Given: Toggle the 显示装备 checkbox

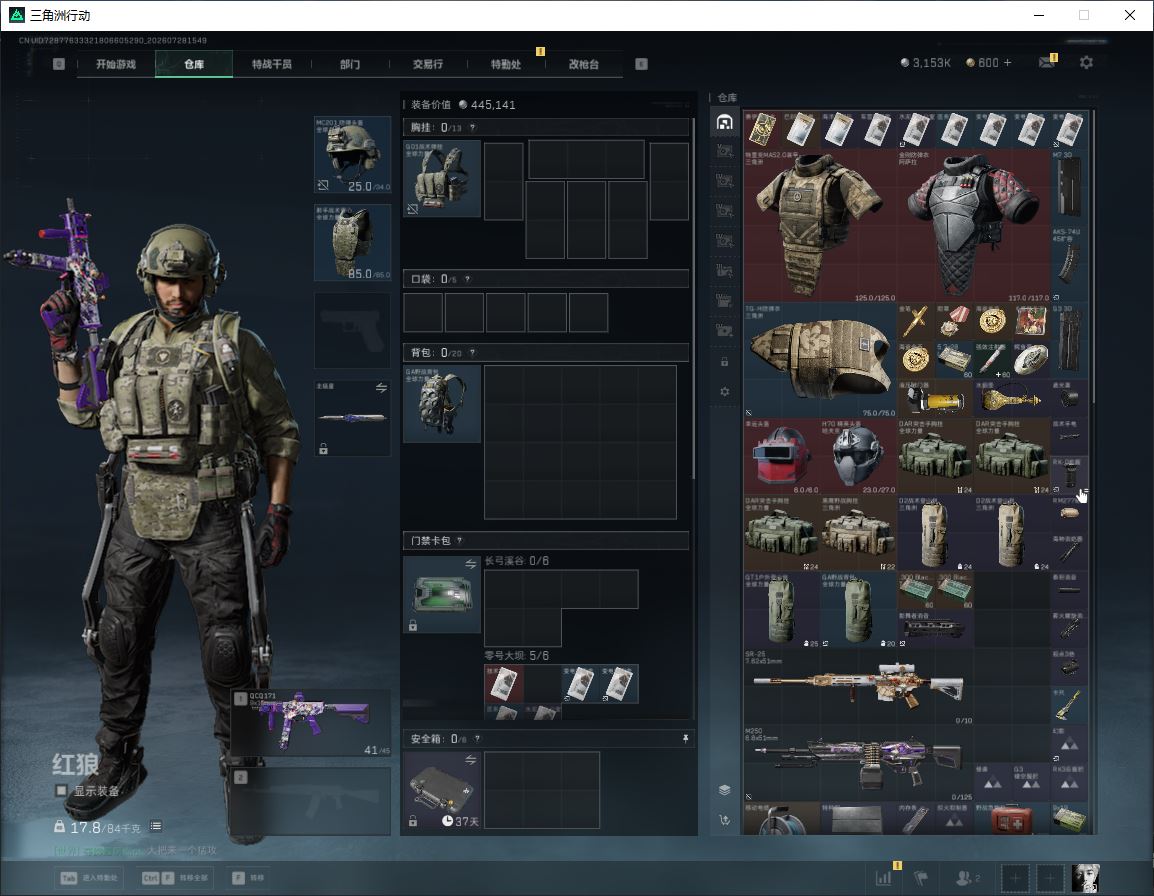Looking at the screenshot, I should click(61, 791).
